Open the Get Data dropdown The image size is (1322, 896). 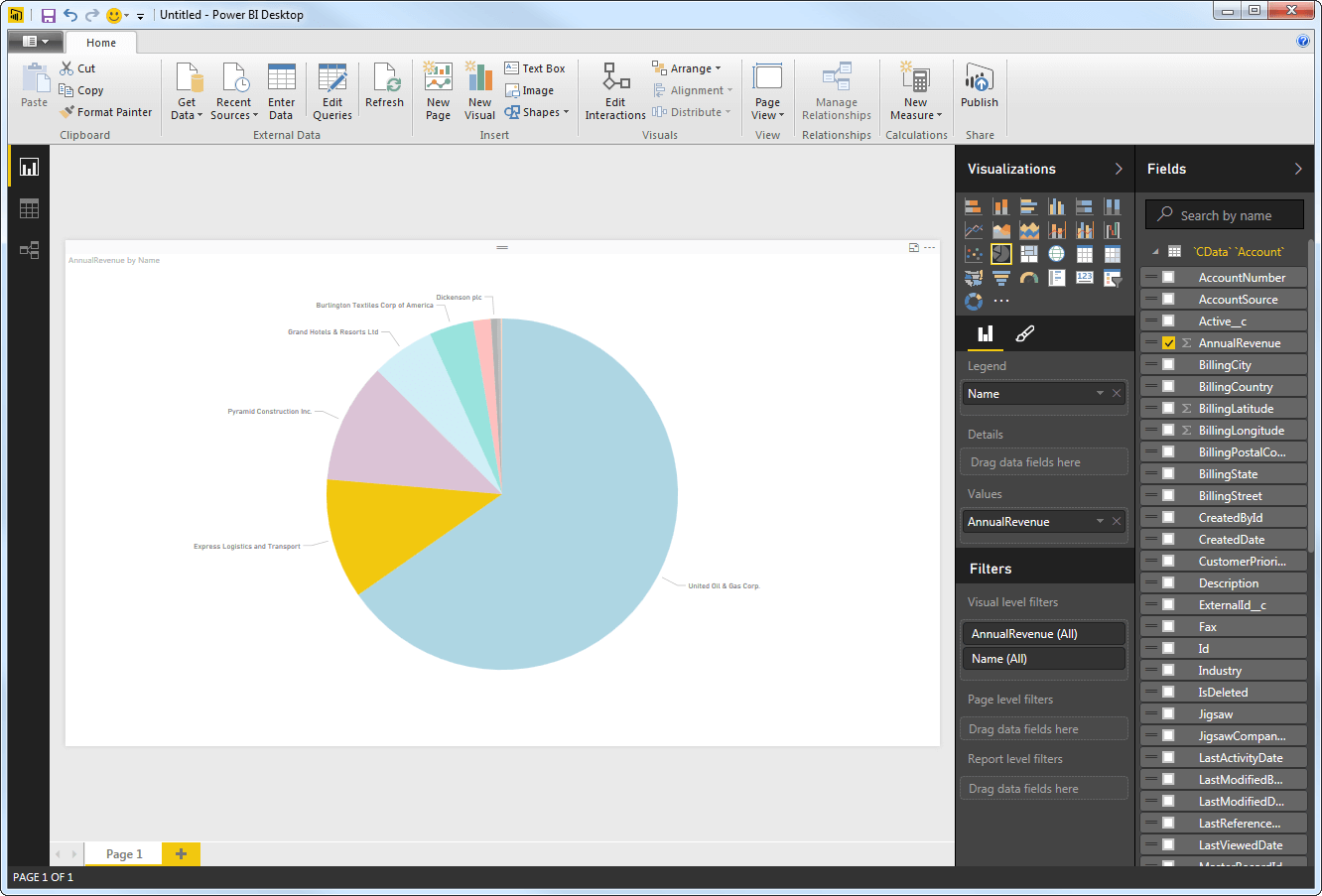coord(187,92)
